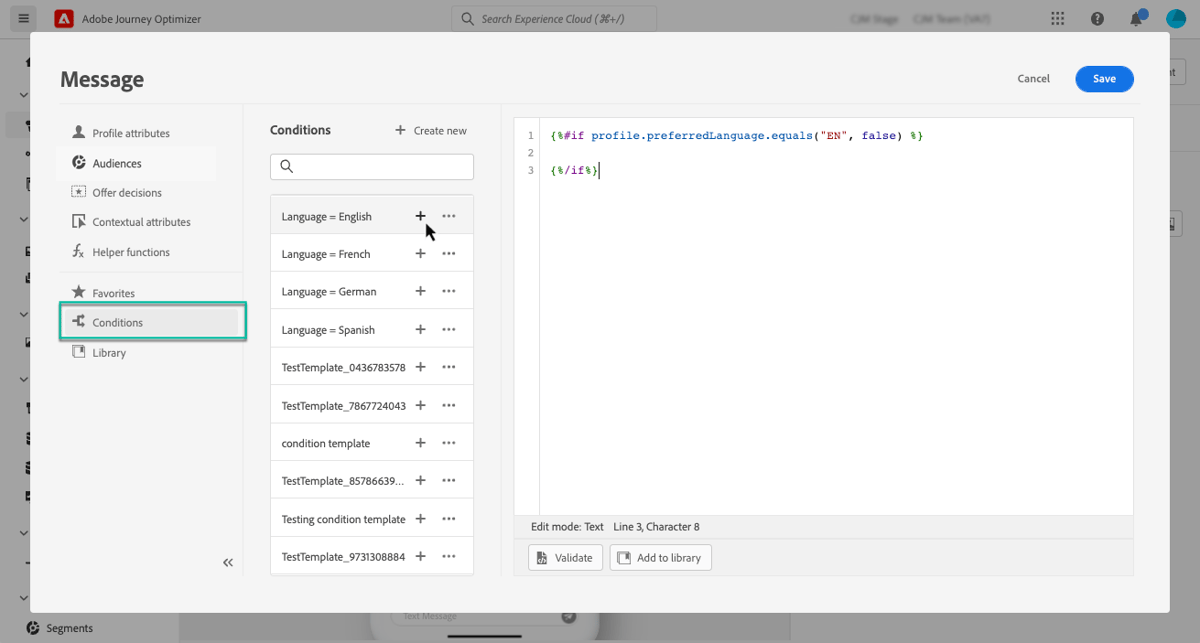Screen dimensions: 1200x643
Task: Click the hamburger menu icon top left
Action: click(x=23, y=18)
